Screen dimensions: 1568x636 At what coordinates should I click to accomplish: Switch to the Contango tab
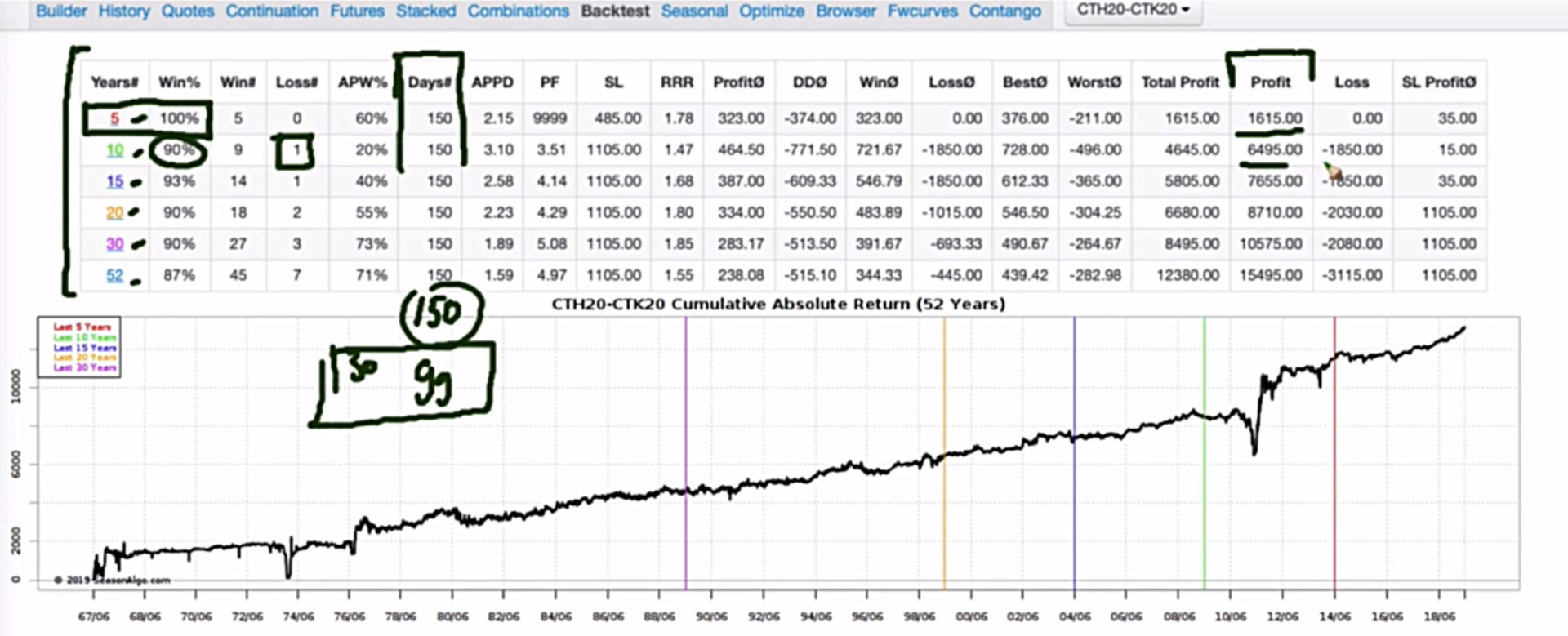(1004, 11)
